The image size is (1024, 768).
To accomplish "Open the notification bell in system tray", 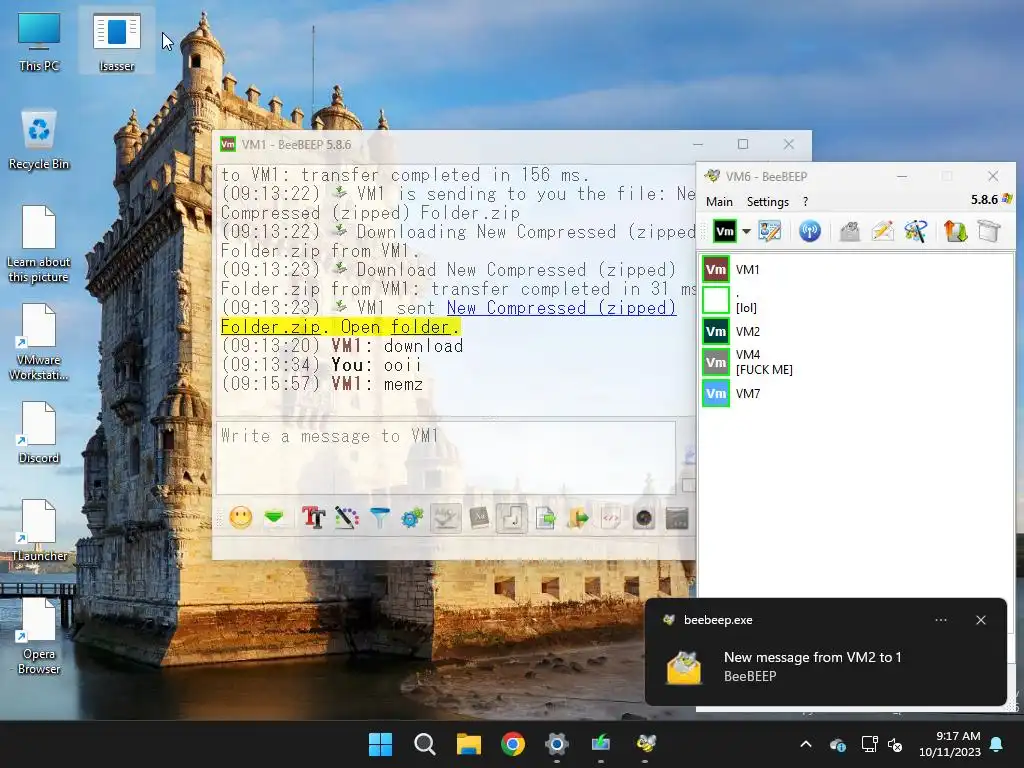I will [997, 744].
